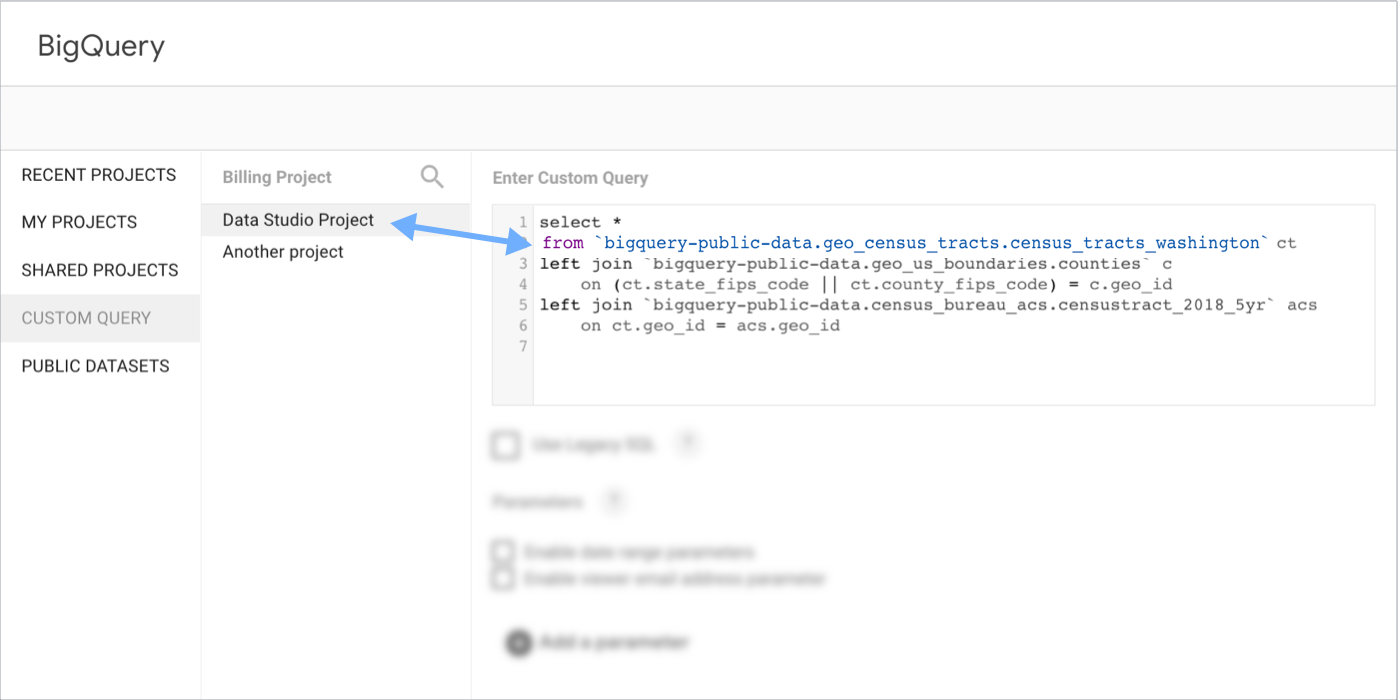Image resolution: width=1398 pixels, height=700 pixels.
Task: Enable date range parameters
Action: pyautogui.click(x=503, y=550)
